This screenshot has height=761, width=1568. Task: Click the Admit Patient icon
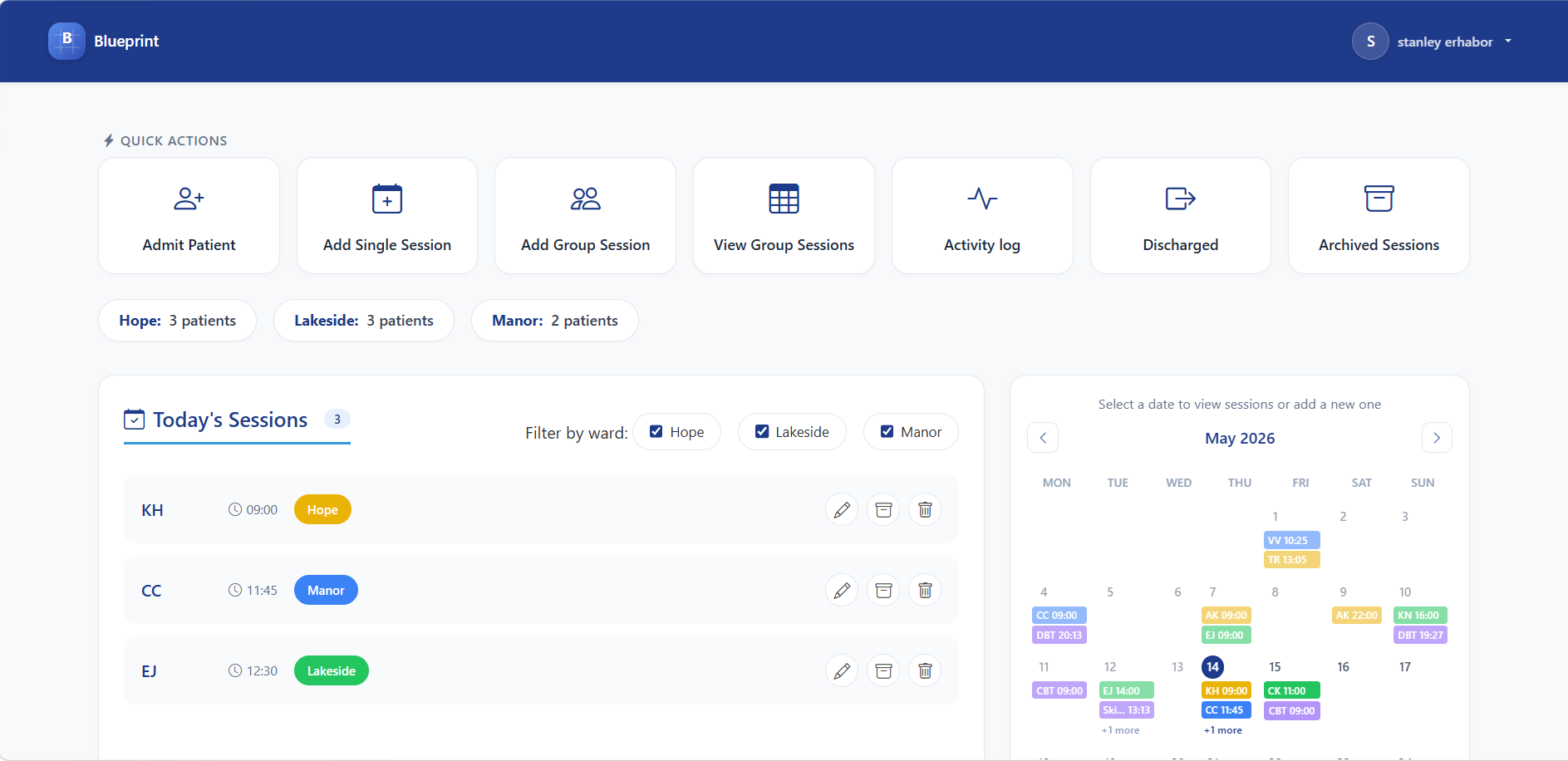(x=189, y=199)
